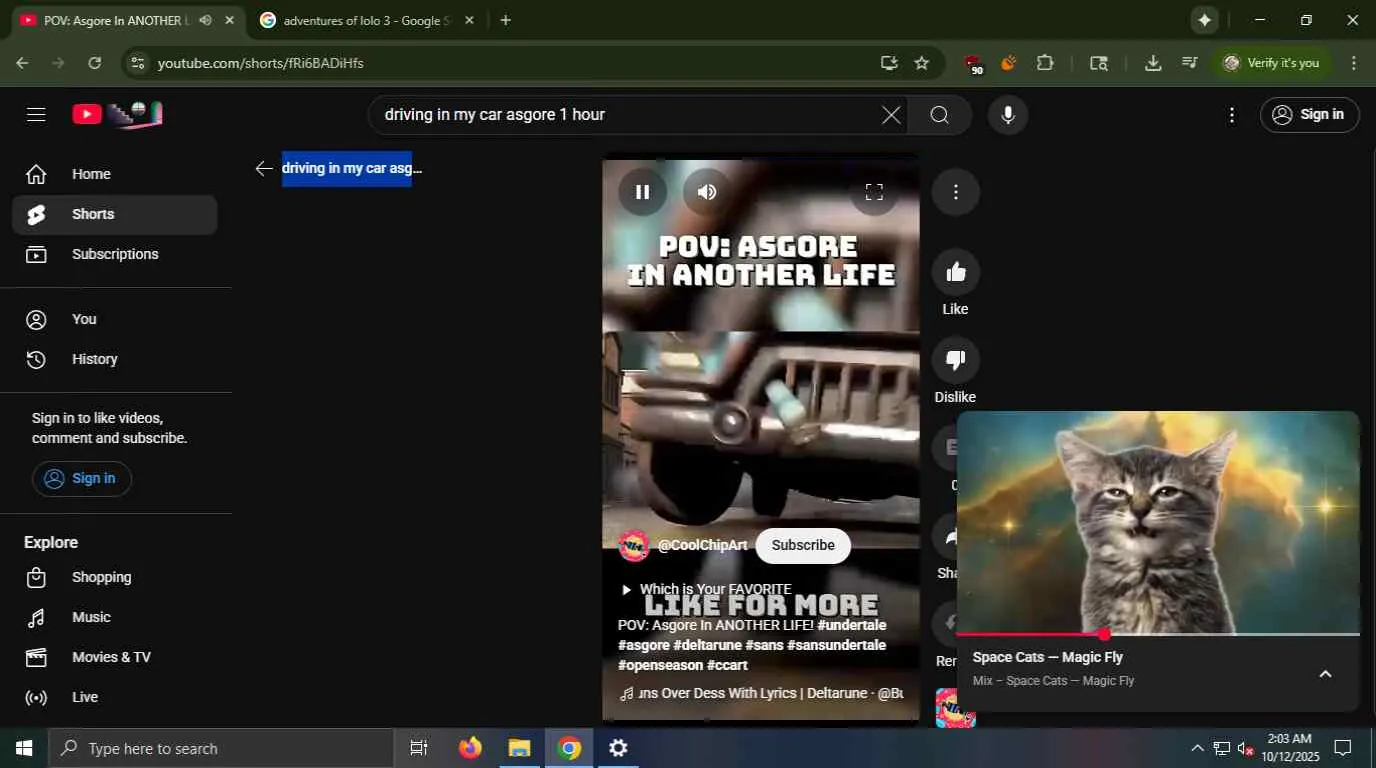
Task: Open Music under Explore
Action: (114, 617)
